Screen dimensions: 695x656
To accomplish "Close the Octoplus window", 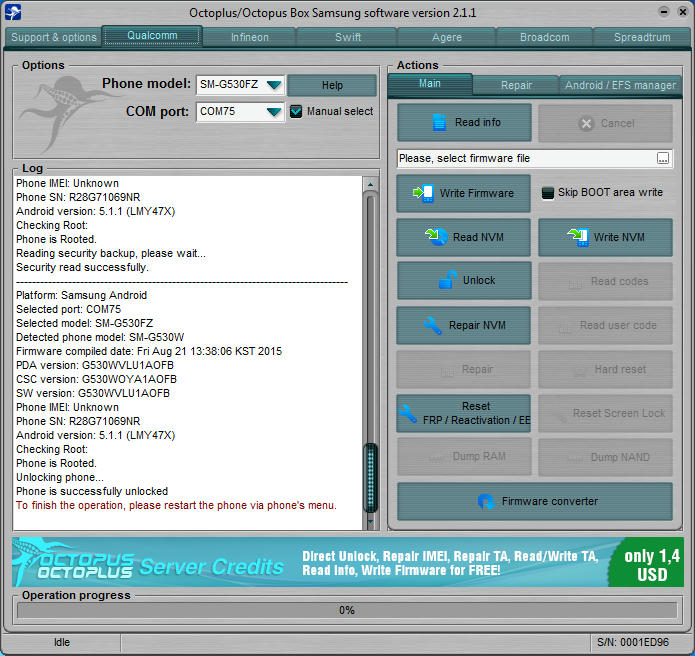I will pyautogui.click(x=683, y=12).
